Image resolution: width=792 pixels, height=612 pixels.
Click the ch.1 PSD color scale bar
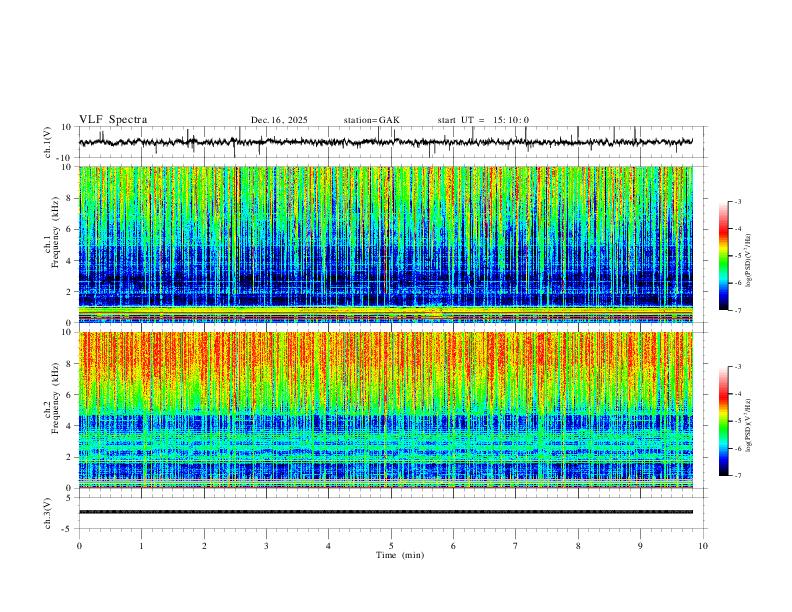click(723, 256)
